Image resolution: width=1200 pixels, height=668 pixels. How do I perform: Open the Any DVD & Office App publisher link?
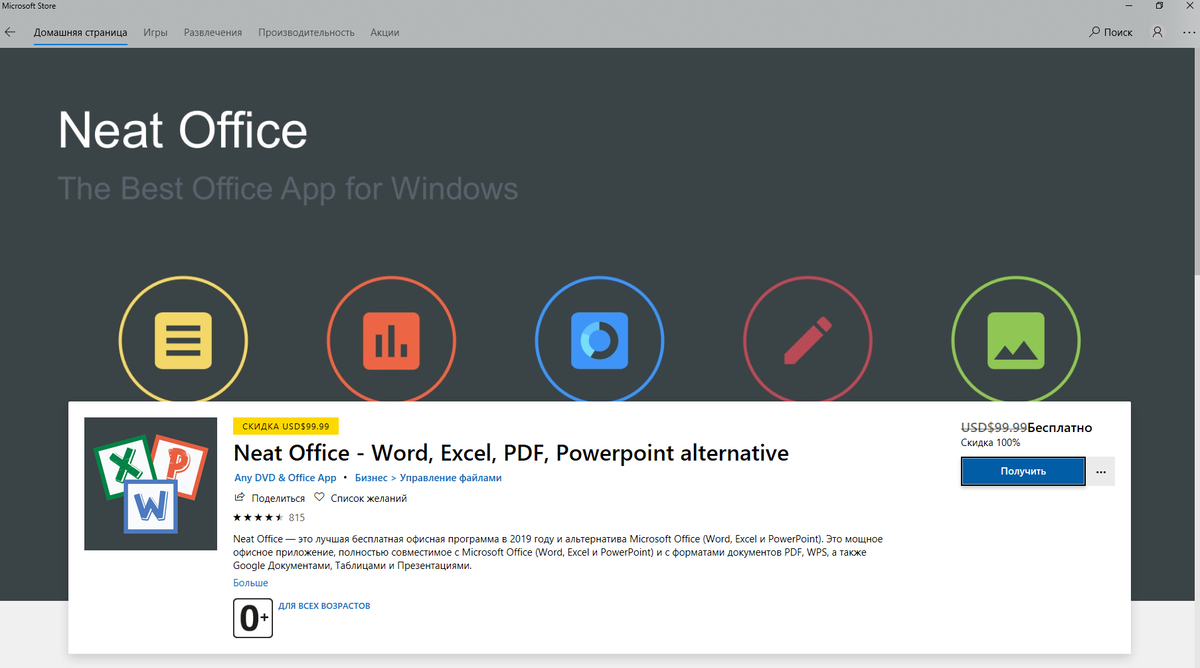285,478
